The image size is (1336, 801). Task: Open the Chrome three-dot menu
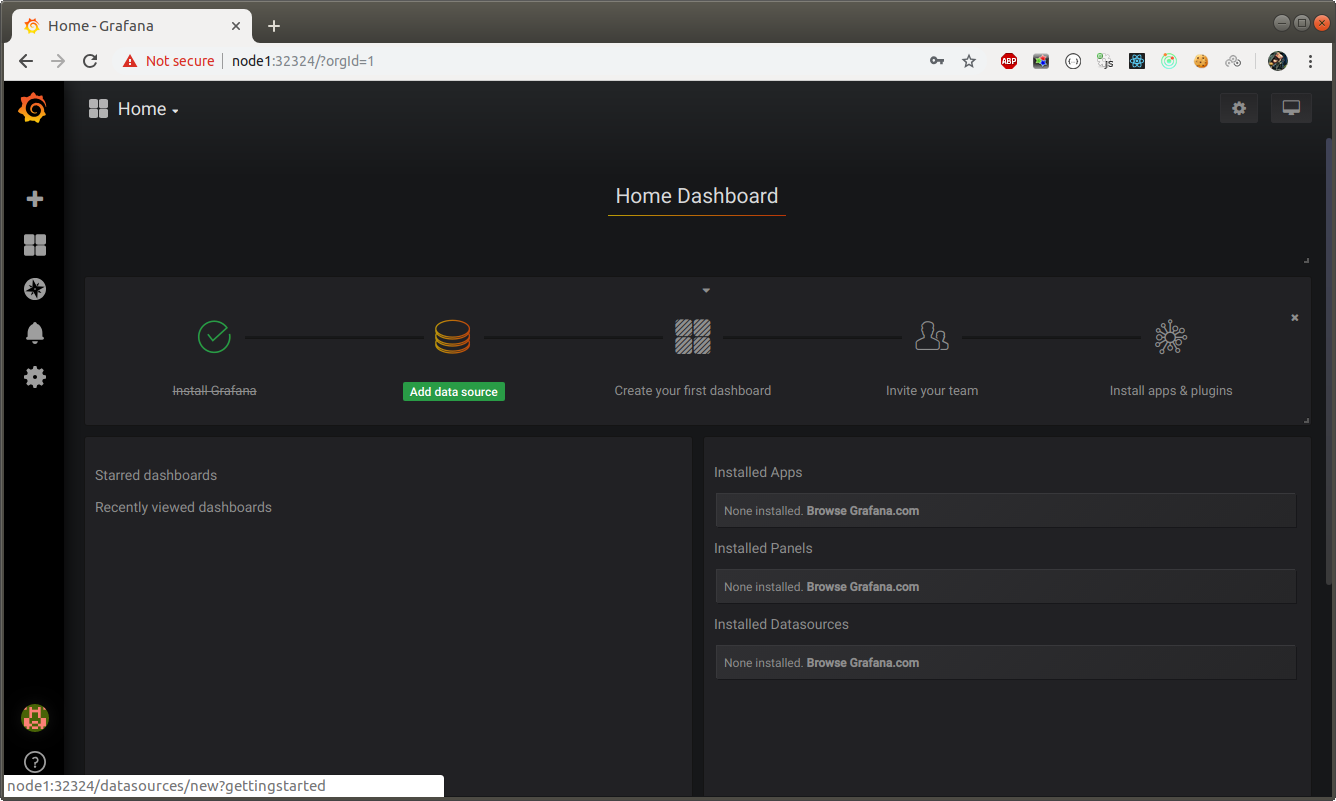point(1311,61)
